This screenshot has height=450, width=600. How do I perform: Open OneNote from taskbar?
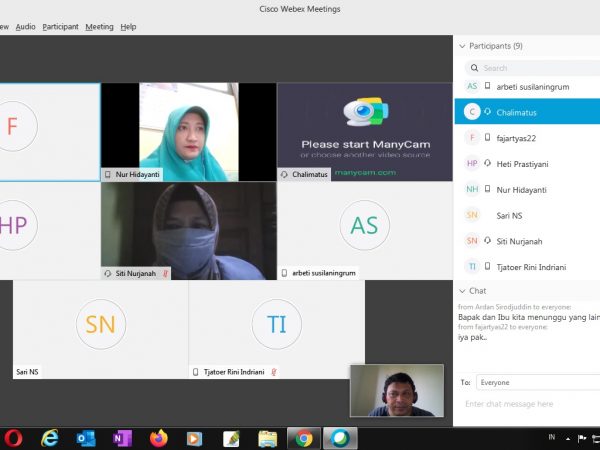click(x=122, y=439)
